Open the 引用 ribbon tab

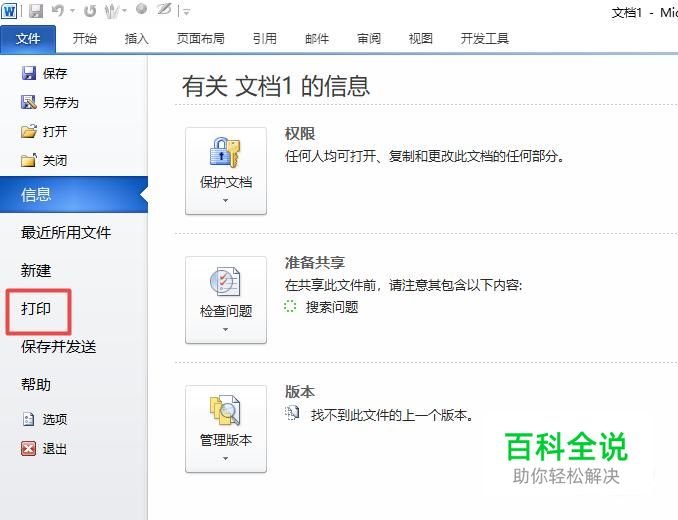pos(265,39)
